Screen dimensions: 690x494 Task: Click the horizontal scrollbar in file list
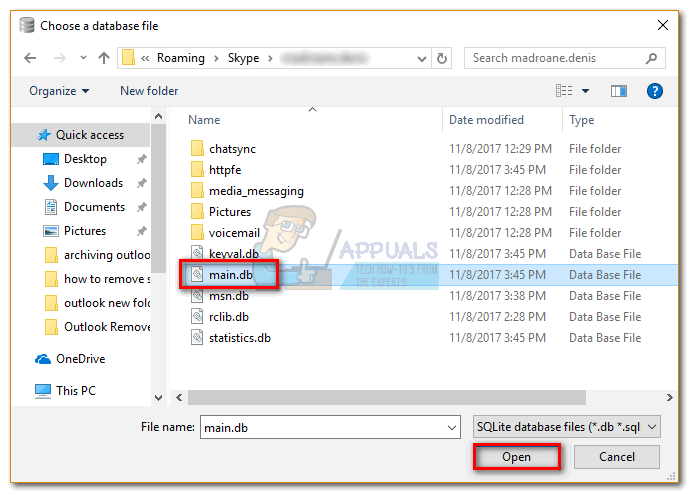click(x=387, y=398)
